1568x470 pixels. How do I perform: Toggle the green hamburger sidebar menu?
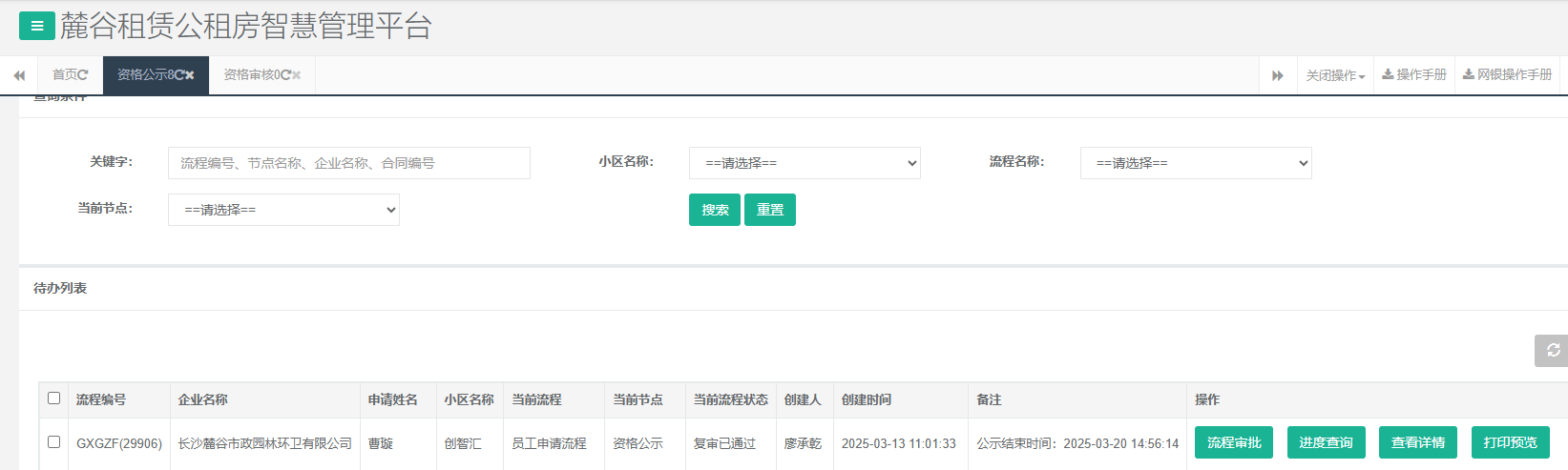pyautogui.click(x=36, y=26)
